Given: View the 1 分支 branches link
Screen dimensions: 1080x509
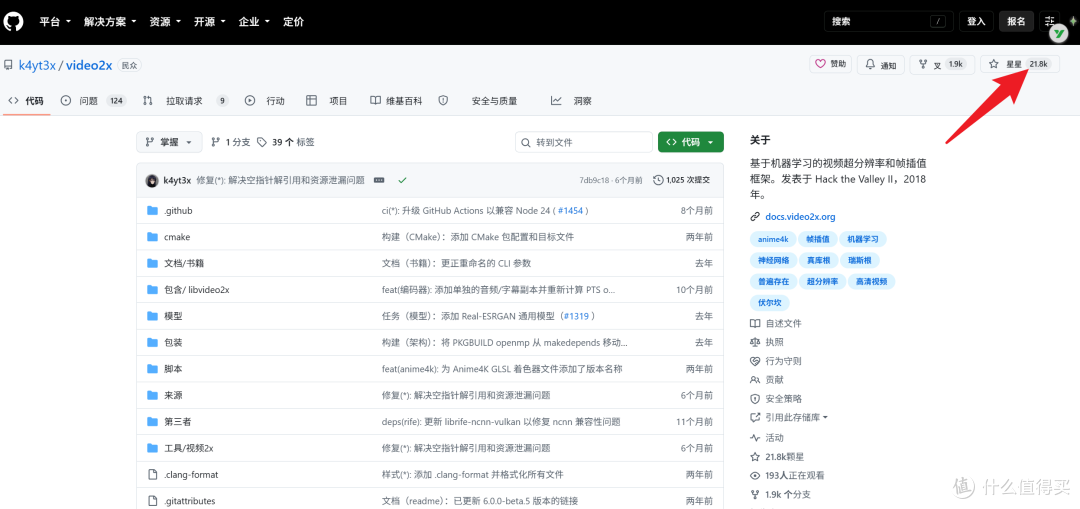Looking at the screenshot, I should point(231,142).
